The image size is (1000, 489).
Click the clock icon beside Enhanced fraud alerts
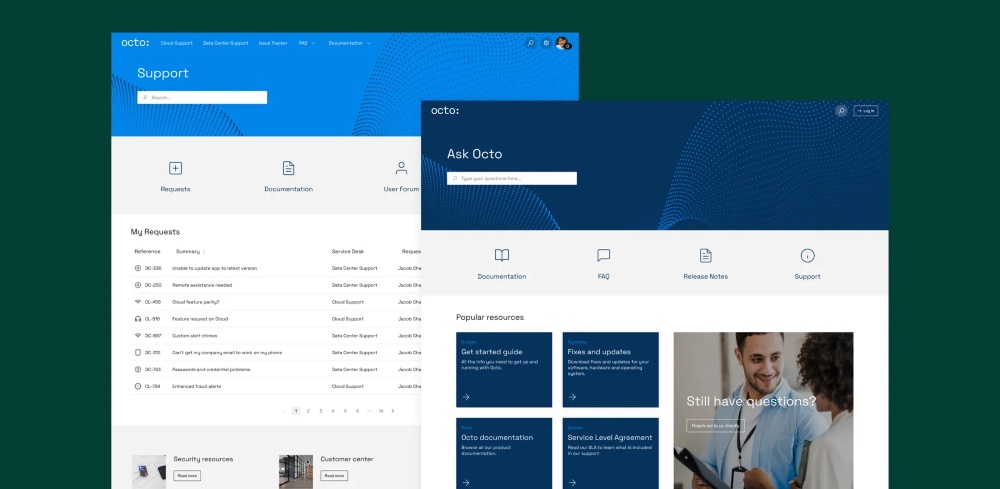click(x=138, y=386)
